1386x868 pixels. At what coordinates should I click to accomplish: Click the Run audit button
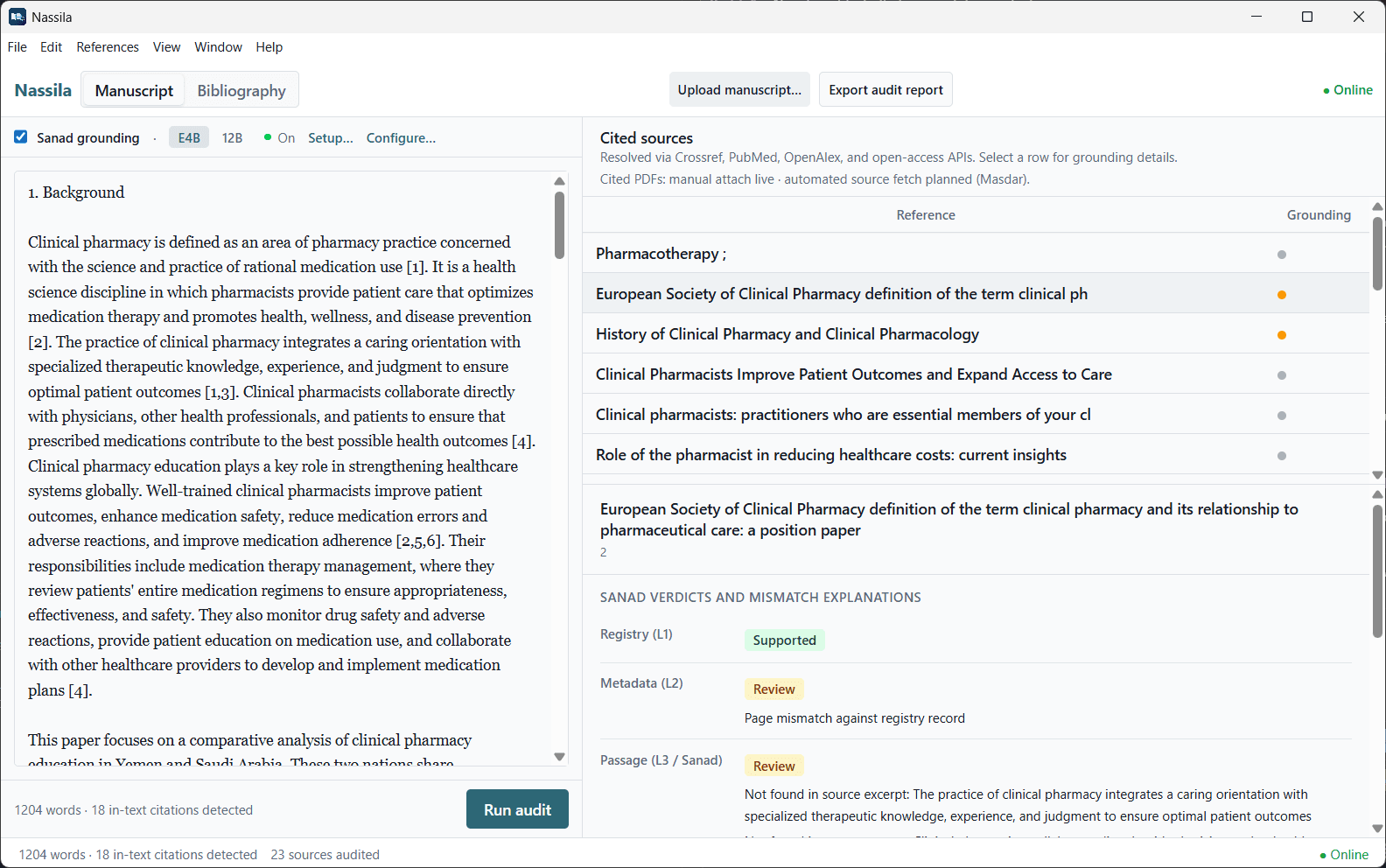pos(517,809)
